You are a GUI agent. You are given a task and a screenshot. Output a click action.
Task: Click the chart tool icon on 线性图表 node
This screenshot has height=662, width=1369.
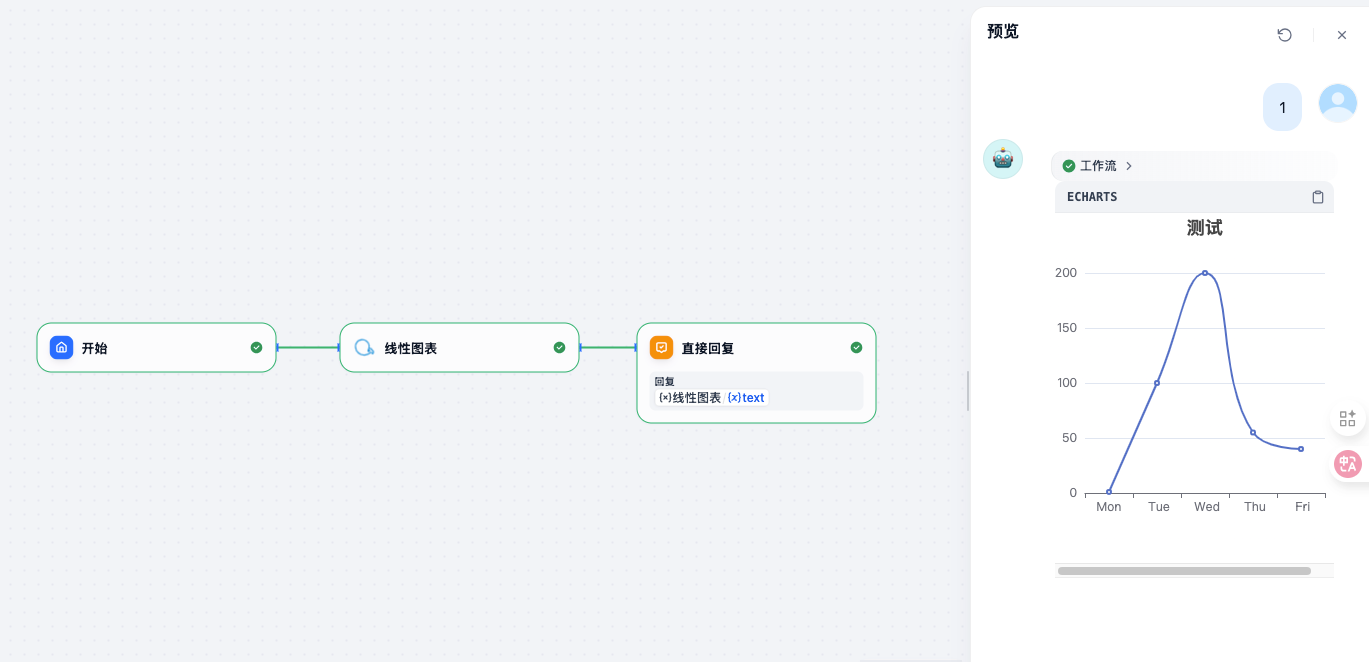[365, 348]
